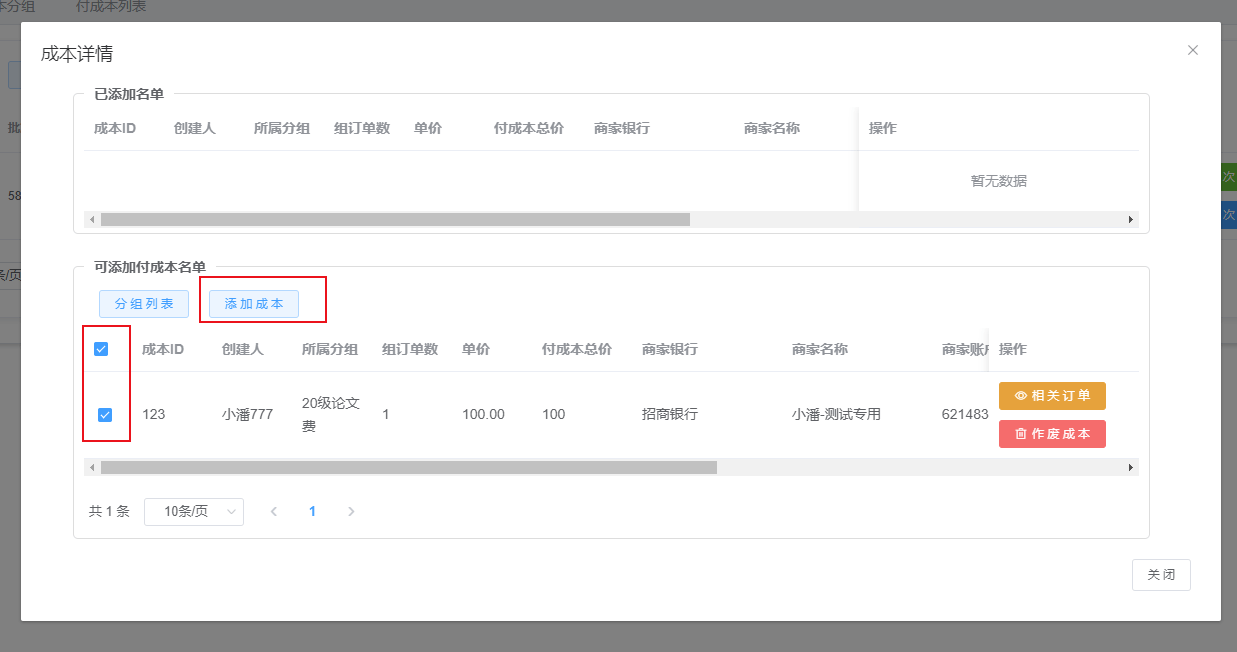The height and width of the screenshot is (652, 1237).
Task: Go to the previous page arrow
Action: tap(274, 511)
